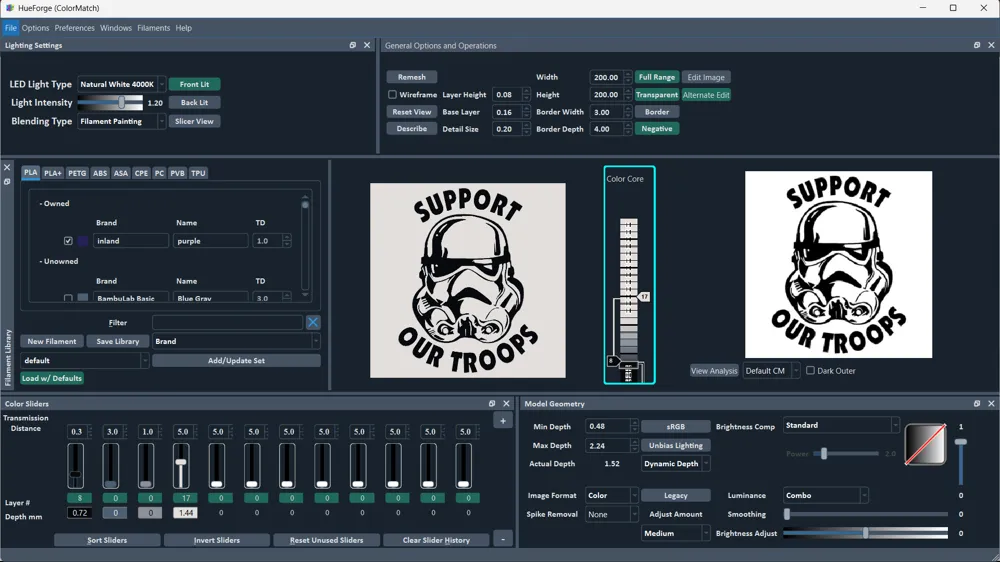Click the Blue Gray filament color swatch
Image resolution: width=1000 pixels, height=562 pixels.
tap(83, 298)
